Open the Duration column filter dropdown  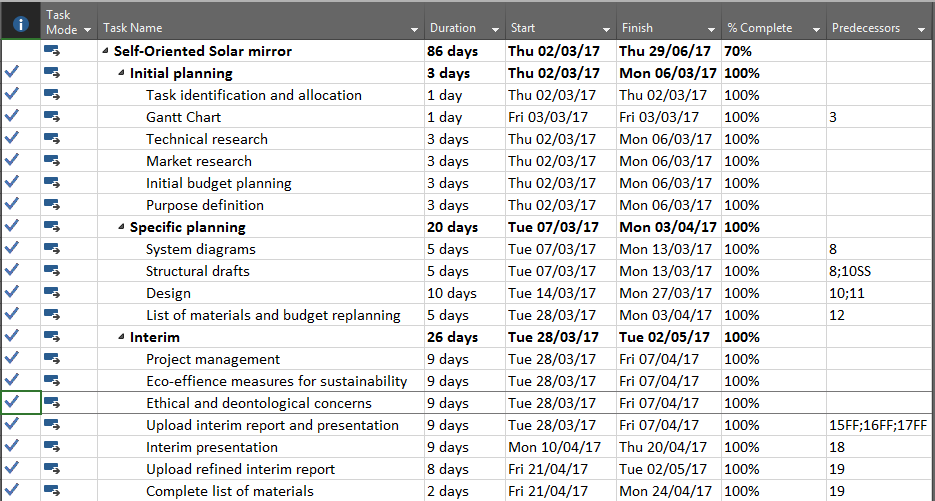tap(494, 29)
